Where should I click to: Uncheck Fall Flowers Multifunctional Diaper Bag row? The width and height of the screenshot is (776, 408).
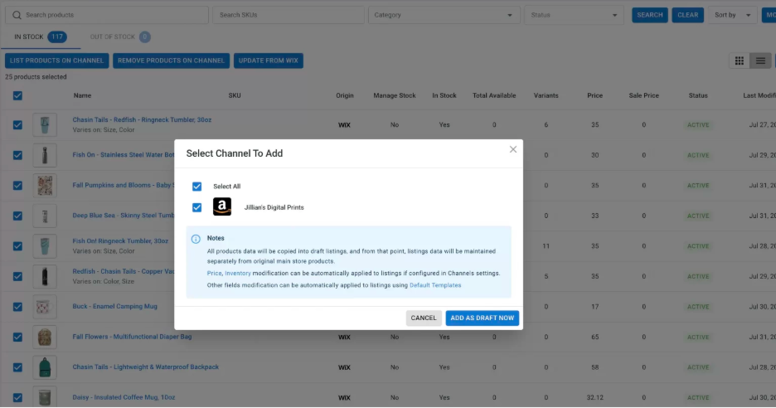pos(17,337)
